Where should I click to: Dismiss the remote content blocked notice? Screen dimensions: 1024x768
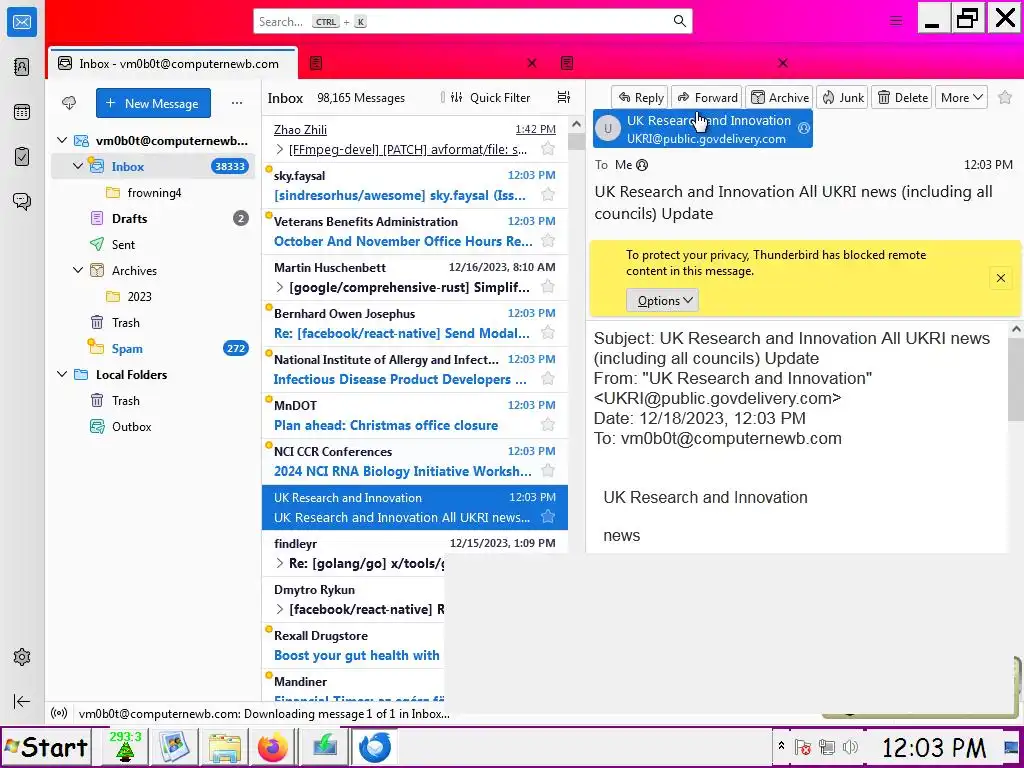click(x=1000, y=278)
